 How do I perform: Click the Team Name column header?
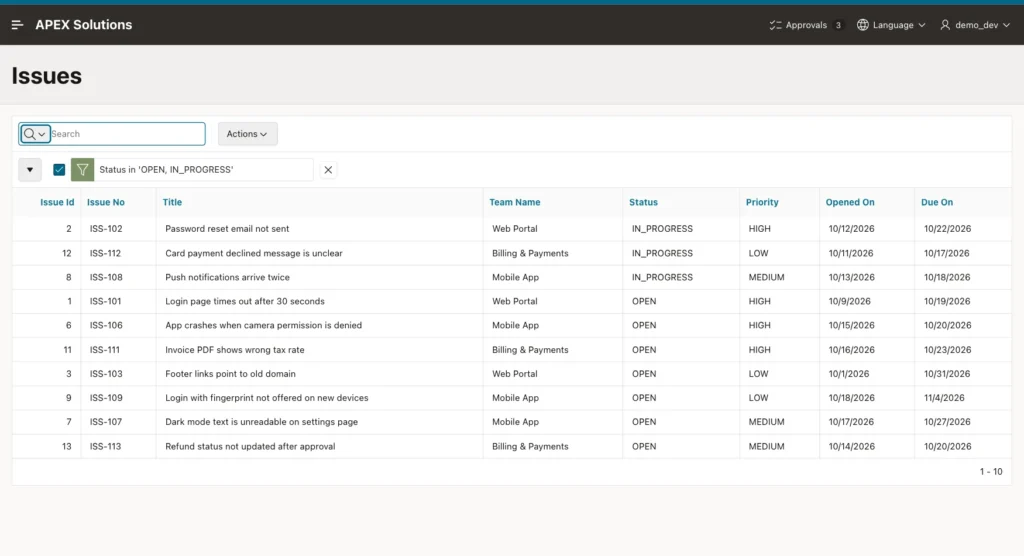tap(515, 203)
